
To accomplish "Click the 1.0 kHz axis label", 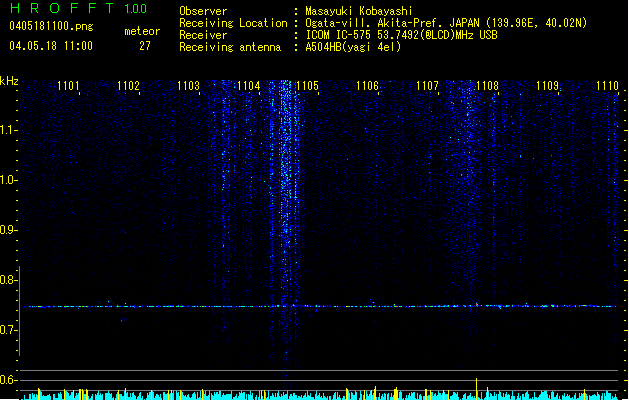I will (x=8, y=180).
